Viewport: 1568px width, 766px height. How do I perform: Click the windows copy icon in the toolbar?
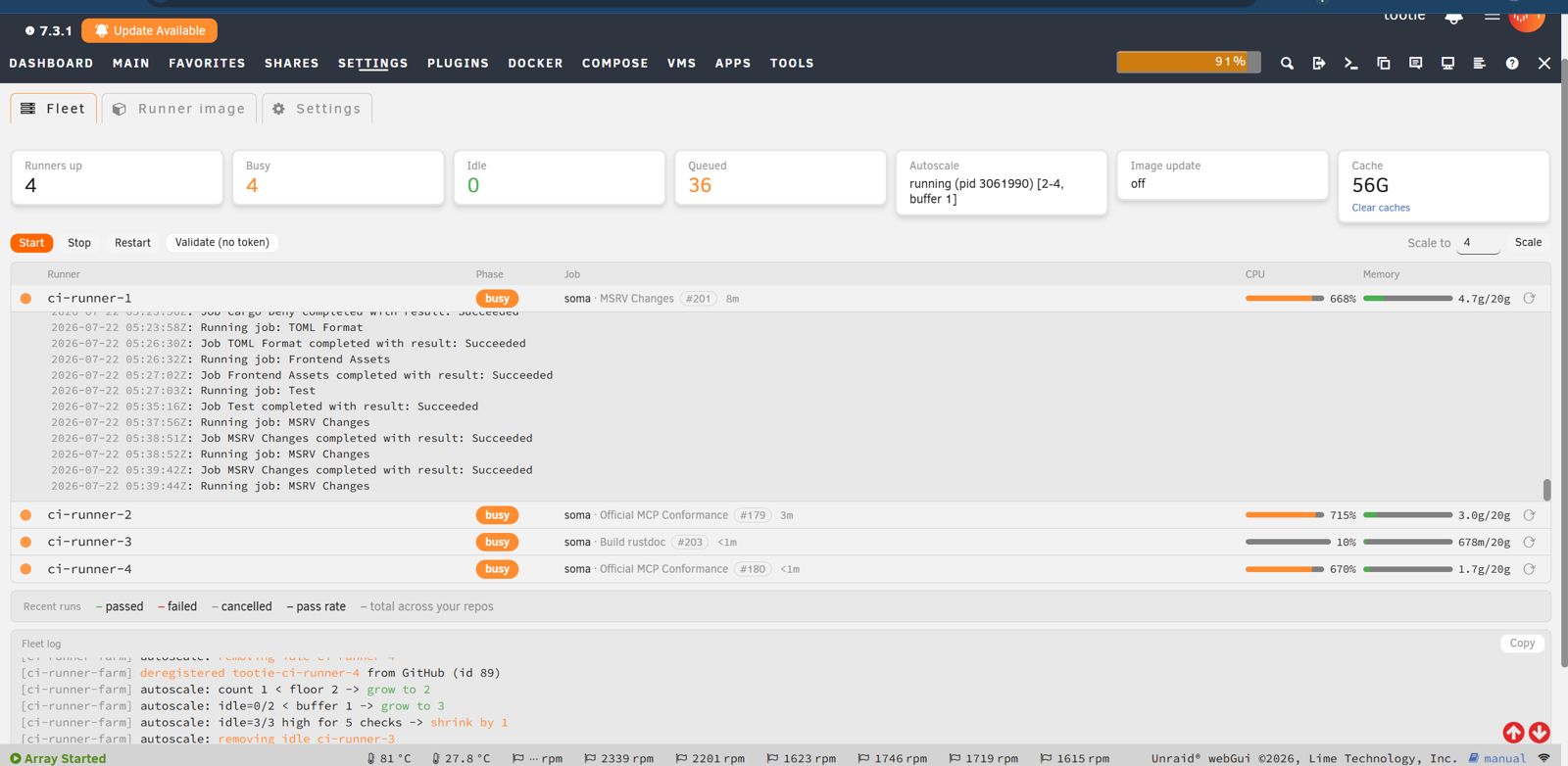[x=1384, y=64]
